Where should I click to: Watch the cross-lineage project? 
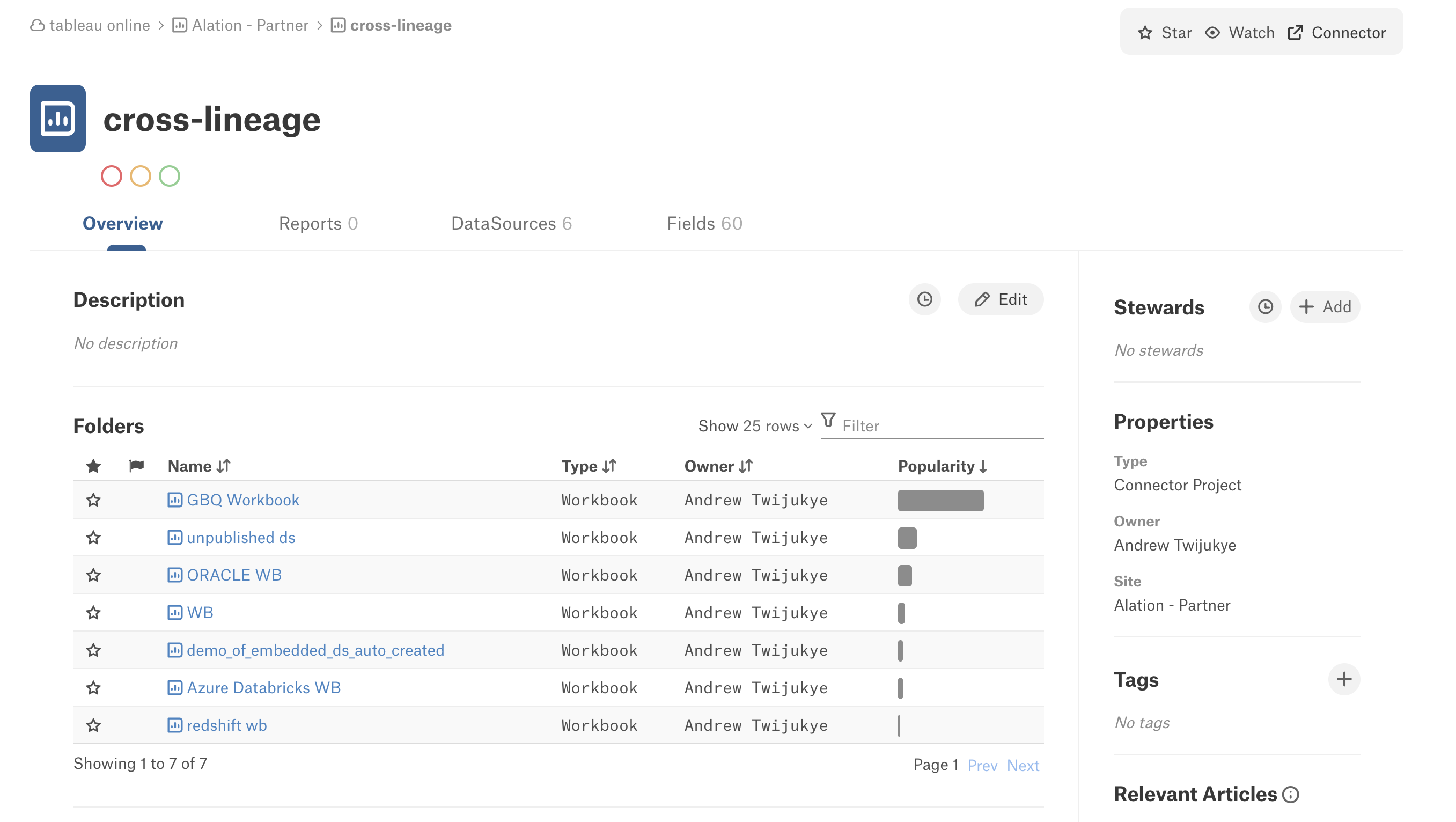pyautogui.click(x=1239, y=32)
